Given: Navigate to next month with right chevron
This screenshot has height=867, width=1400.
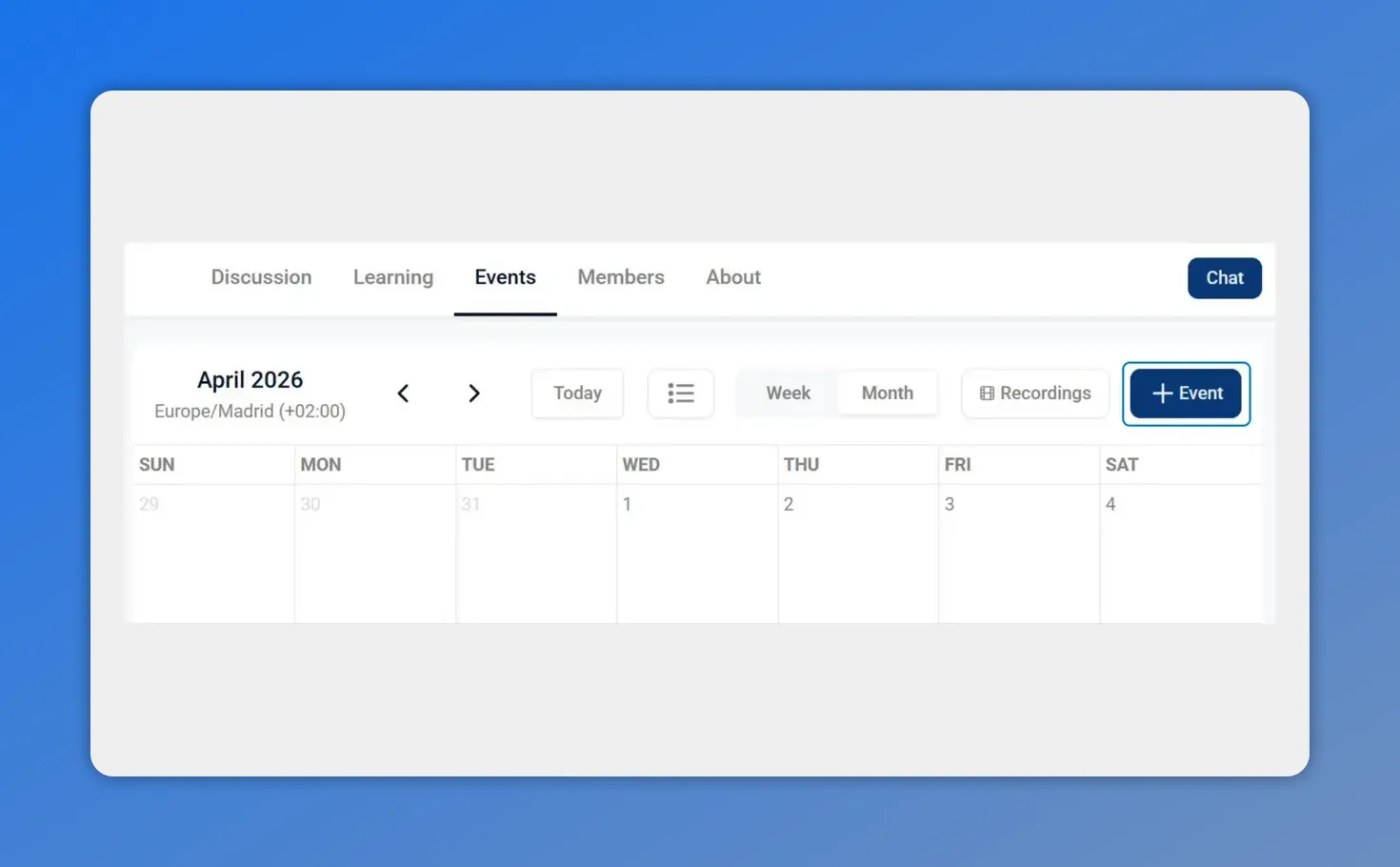Looking at the screenshot, I should point(473,393).
